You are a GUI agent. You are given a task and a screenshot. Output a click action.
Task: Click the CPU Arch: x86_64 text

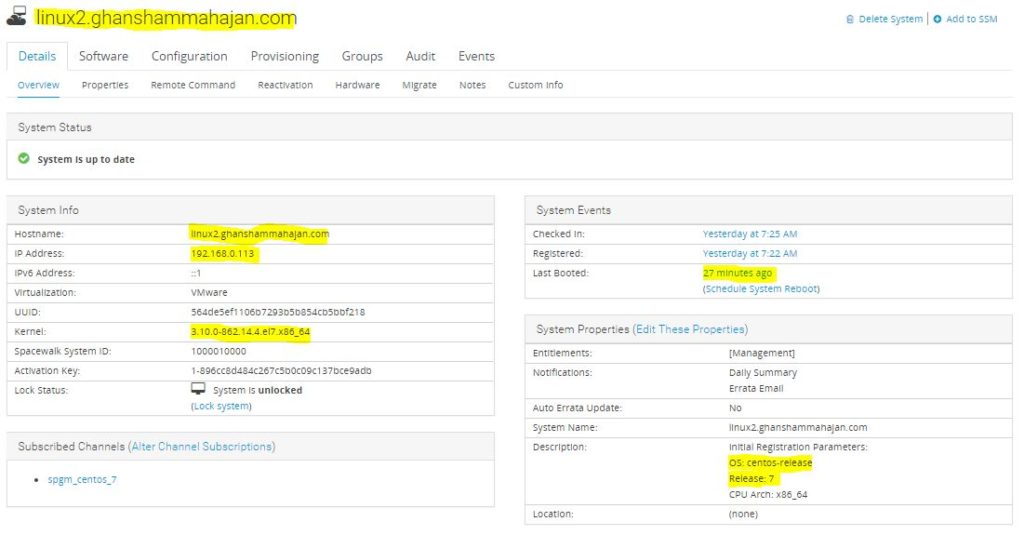(768, 494)
